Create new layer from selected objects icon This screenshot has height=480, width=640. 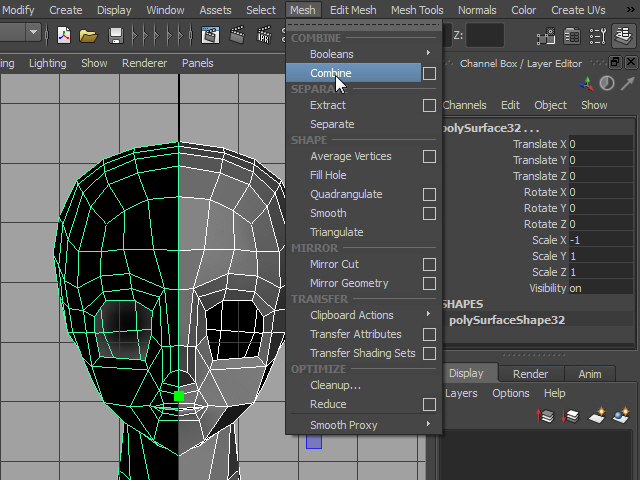[x=621, y=415]
